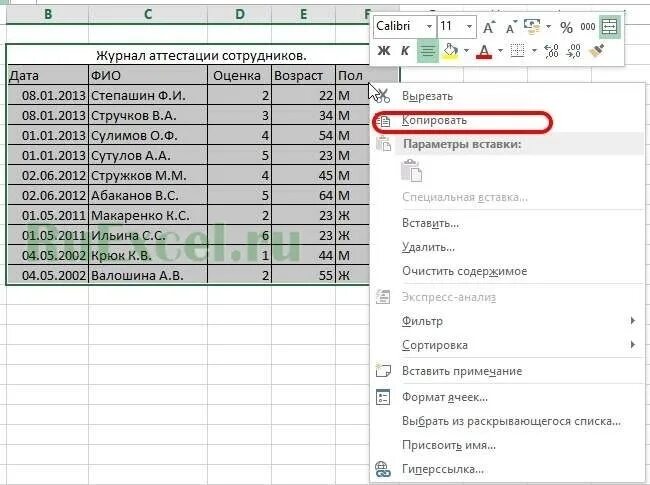This screenshot has width=650, height=485.
Task: Toggle bold (Ж) formatting
Action: 384,51
